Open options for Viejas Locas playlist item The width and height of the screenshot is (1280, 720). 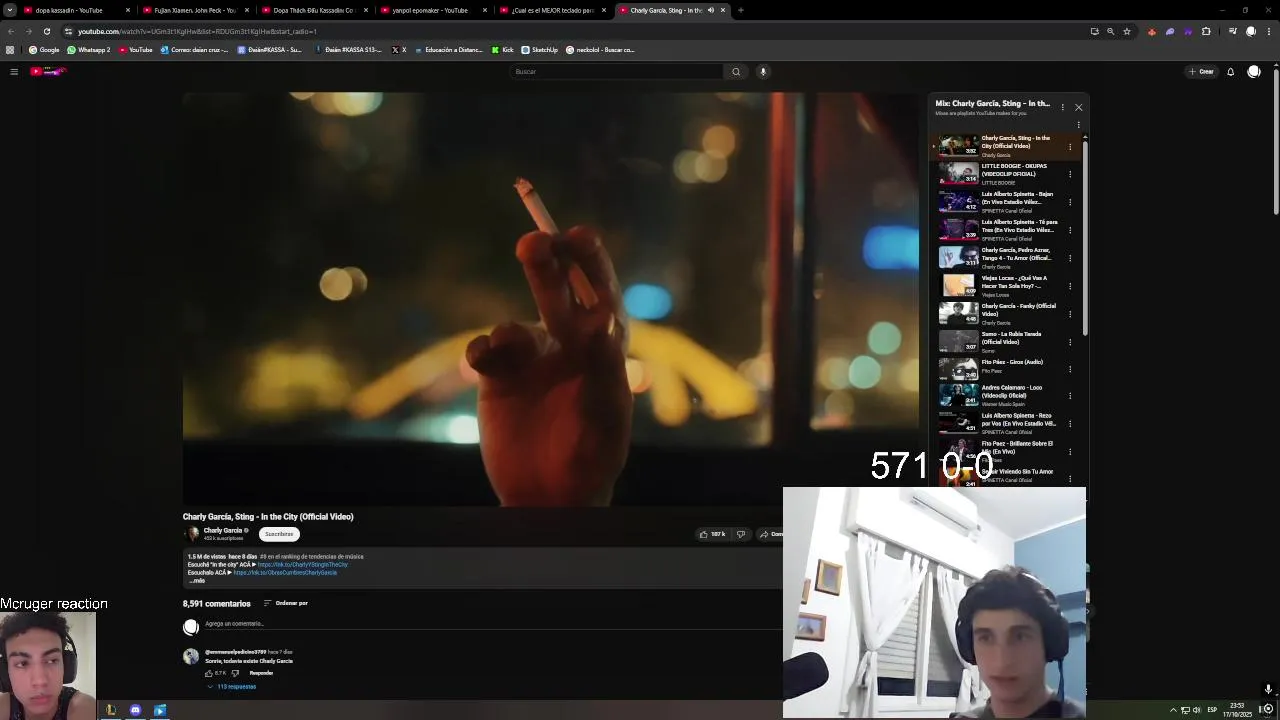(1070, 286)
